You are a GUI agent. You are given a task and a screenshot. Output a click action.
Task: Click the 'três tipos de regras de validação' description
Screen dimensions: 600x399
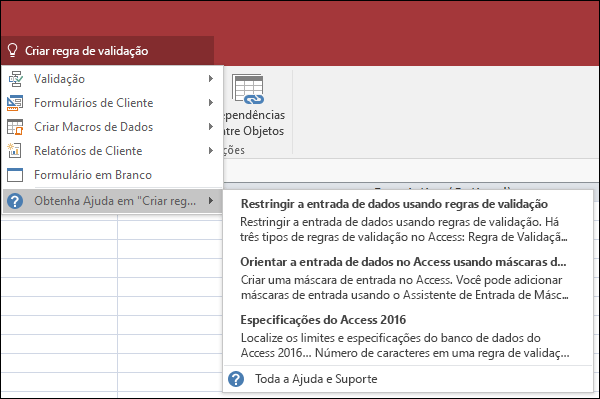[x=404, y=230]
